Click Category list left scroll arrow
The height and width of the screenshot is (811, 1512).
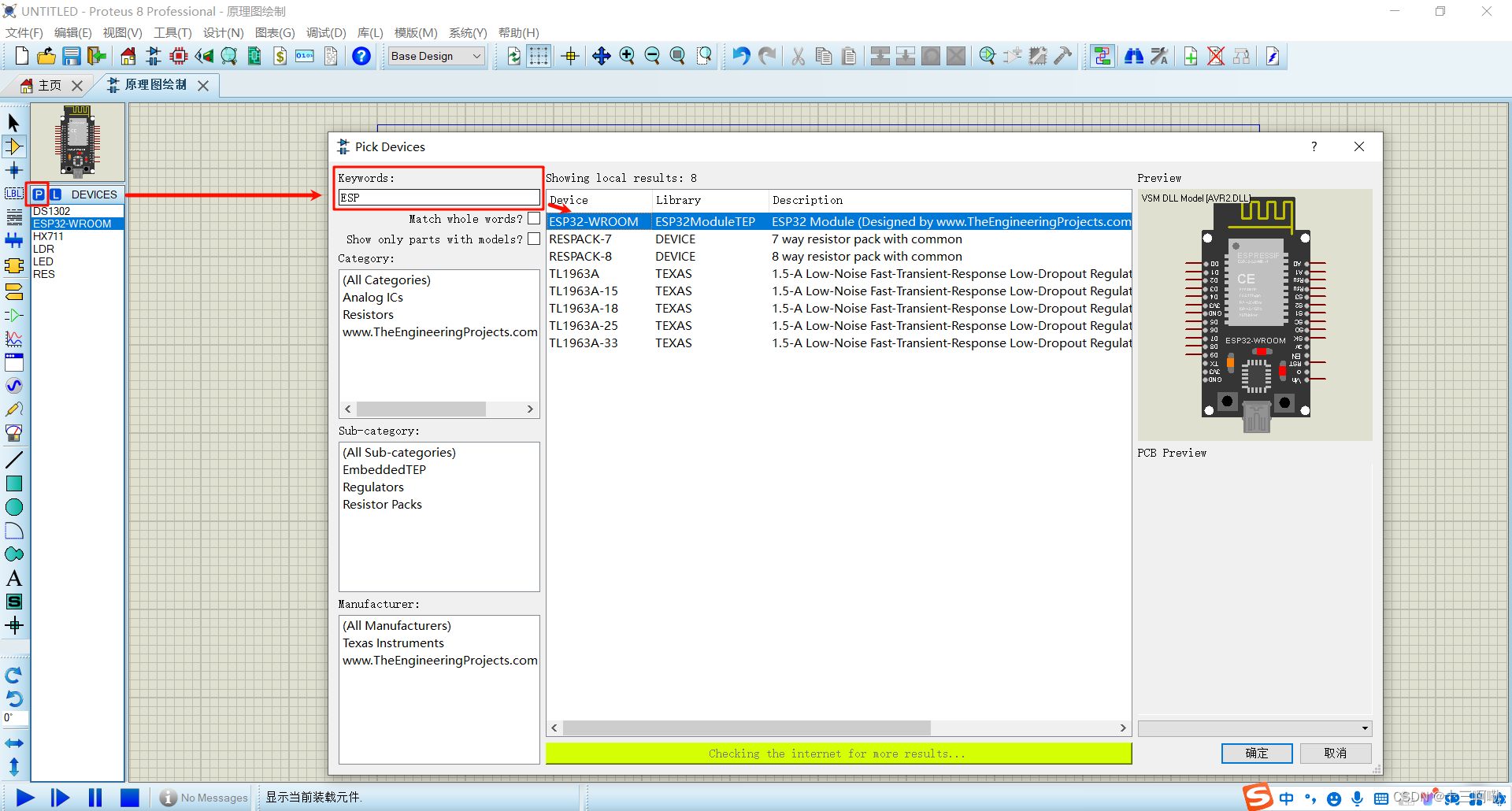[x=348, y=409]
